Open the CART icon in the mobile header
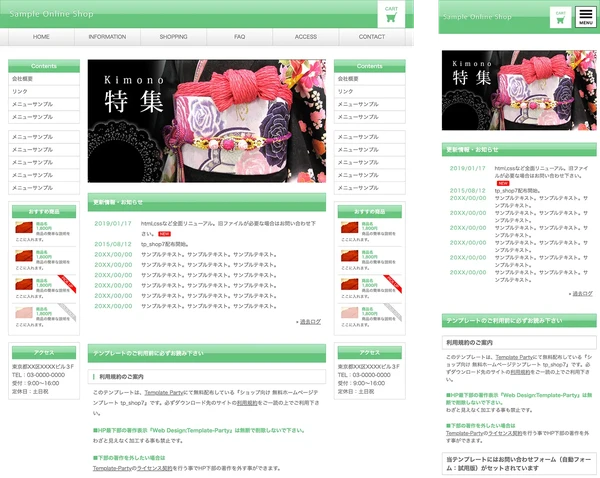 click(x=561, y=18)
